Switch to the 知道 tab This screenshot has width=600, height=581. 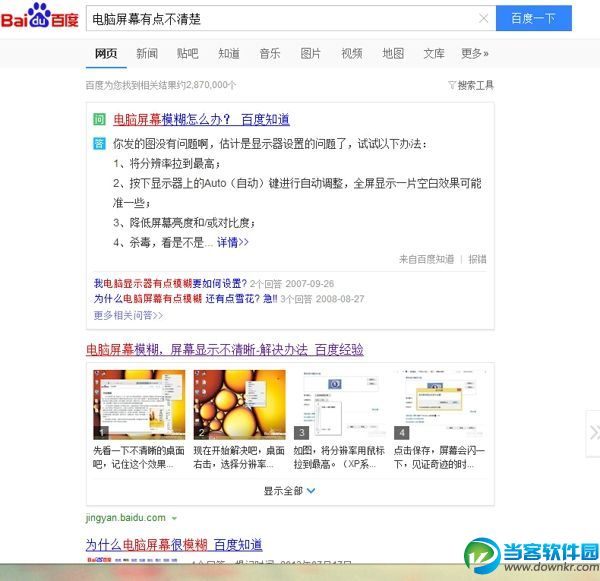click(x=229, y=54)
